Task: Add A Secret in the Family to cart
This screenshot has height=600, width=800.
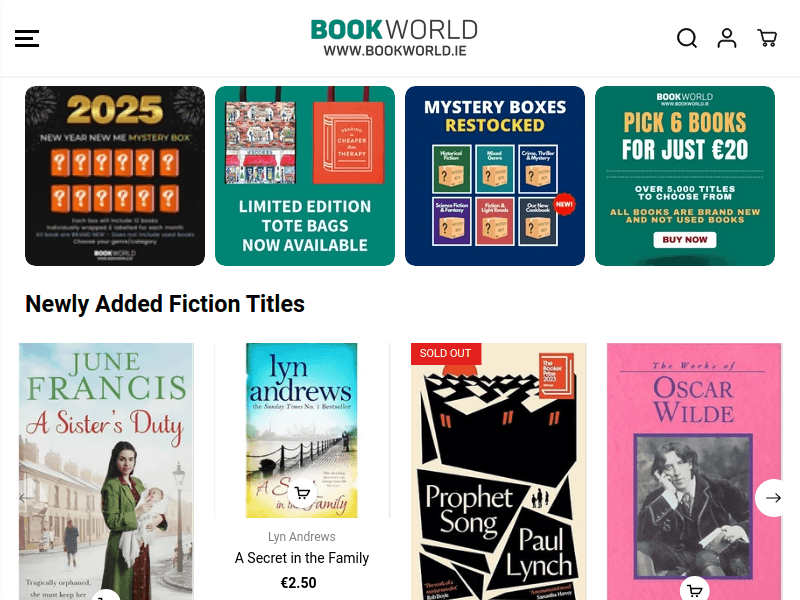Action: (x=302, y=492)
